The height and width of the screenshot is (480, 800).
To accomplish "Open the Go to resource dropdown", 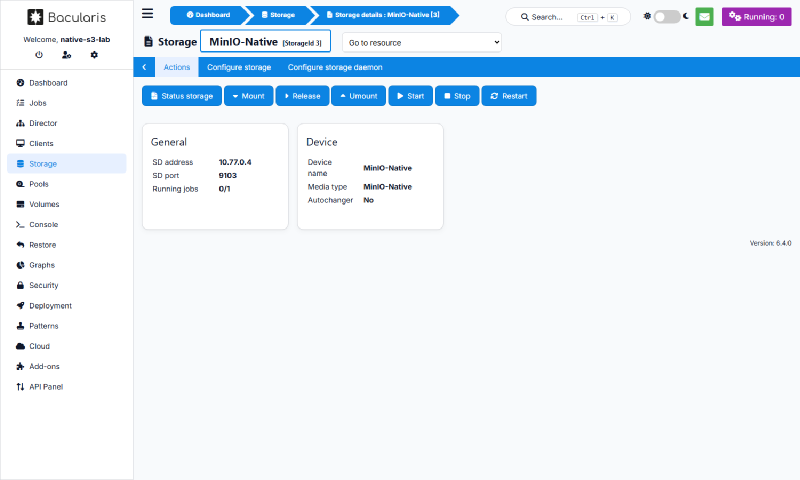I will click(x=422, y=43).
